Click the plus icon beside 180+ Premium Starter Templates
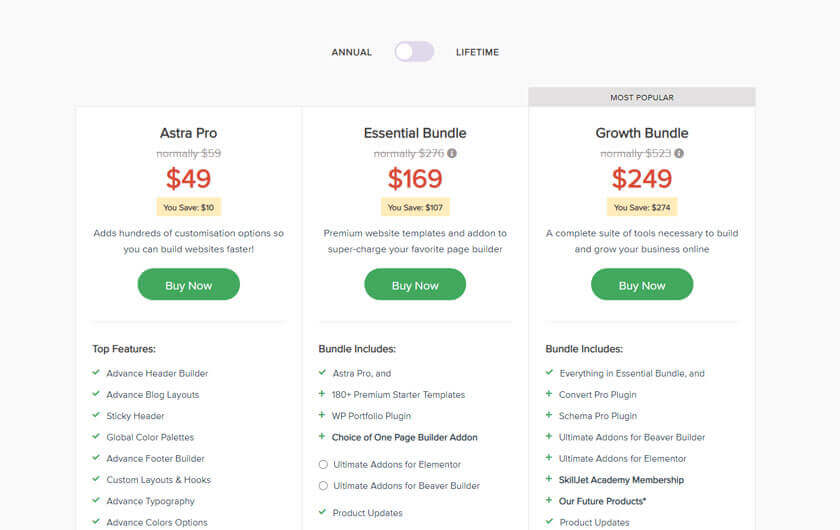The width and height of the screenshot is (840, 530). click(x=322, y=394)
